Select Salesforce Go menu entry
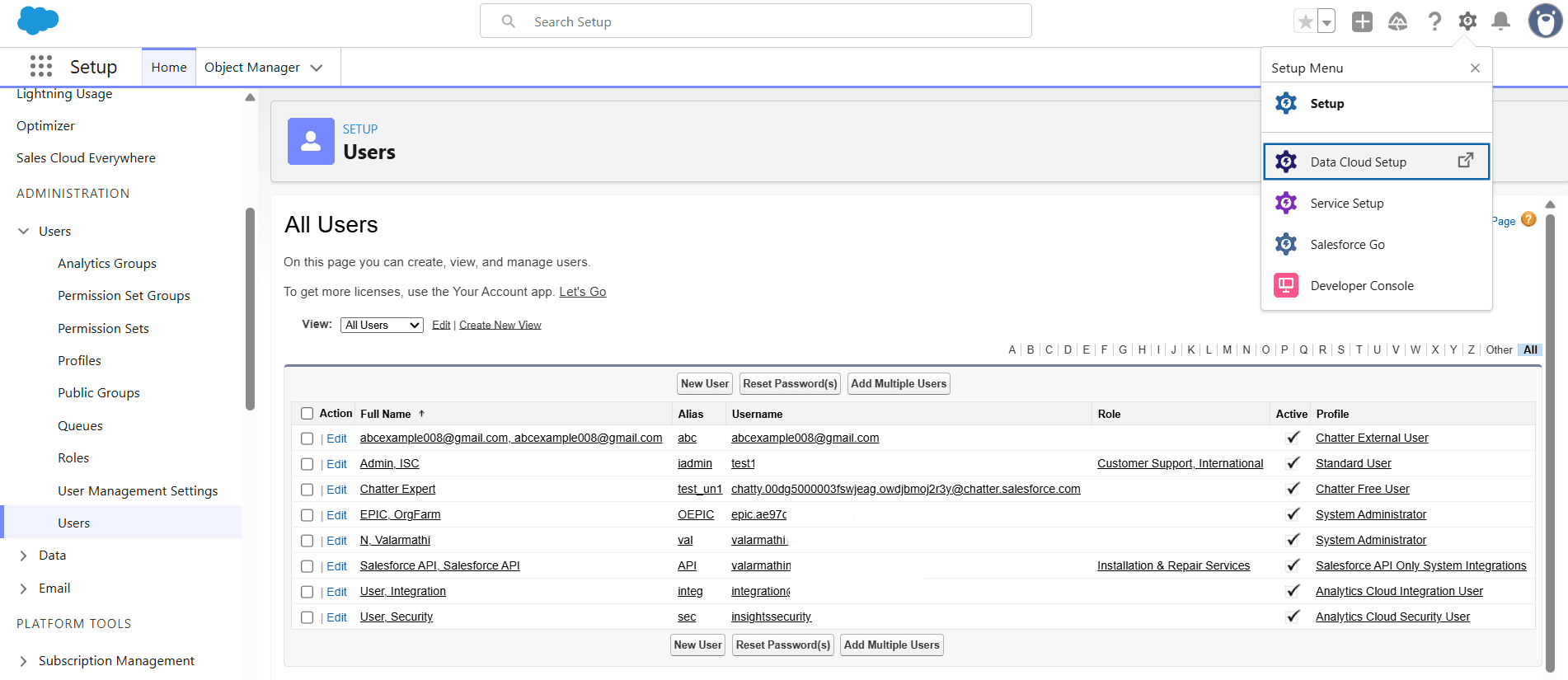The image size is (1568, 680). [x=1377, y=244]
